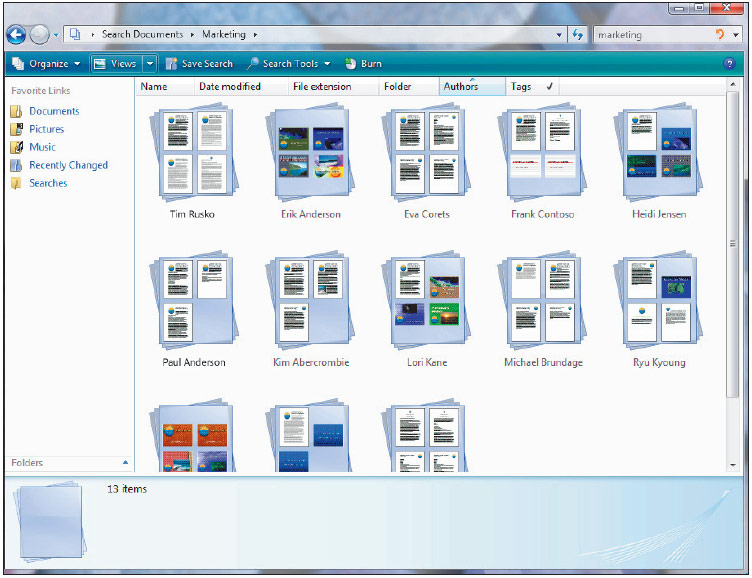This screenshot has width=752, height=578.
Task: Open the Searches favorite link
Action: (48, 183)
